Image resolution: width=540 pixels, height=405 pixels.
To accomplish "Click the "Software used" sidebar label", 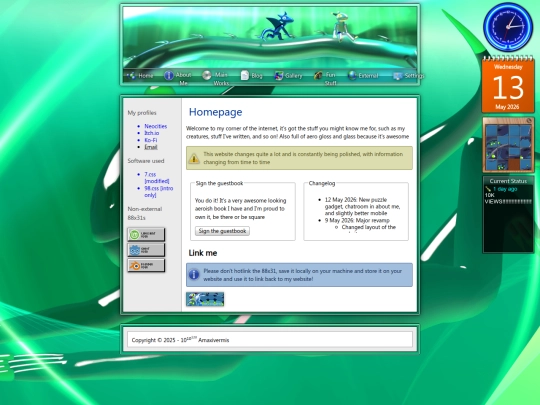I will (146, 161).
